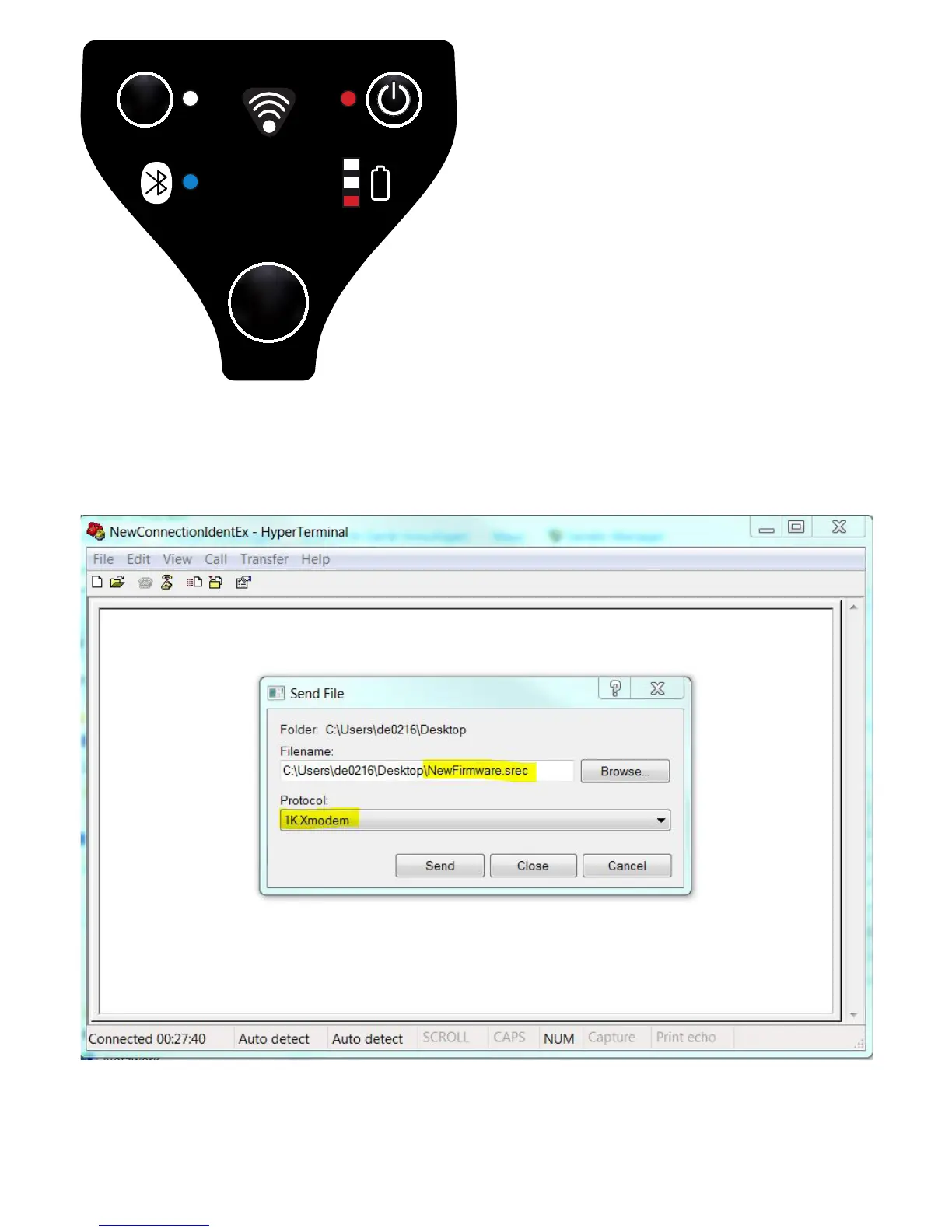Click the Bluetooth button on device panel

pos(156,183)
